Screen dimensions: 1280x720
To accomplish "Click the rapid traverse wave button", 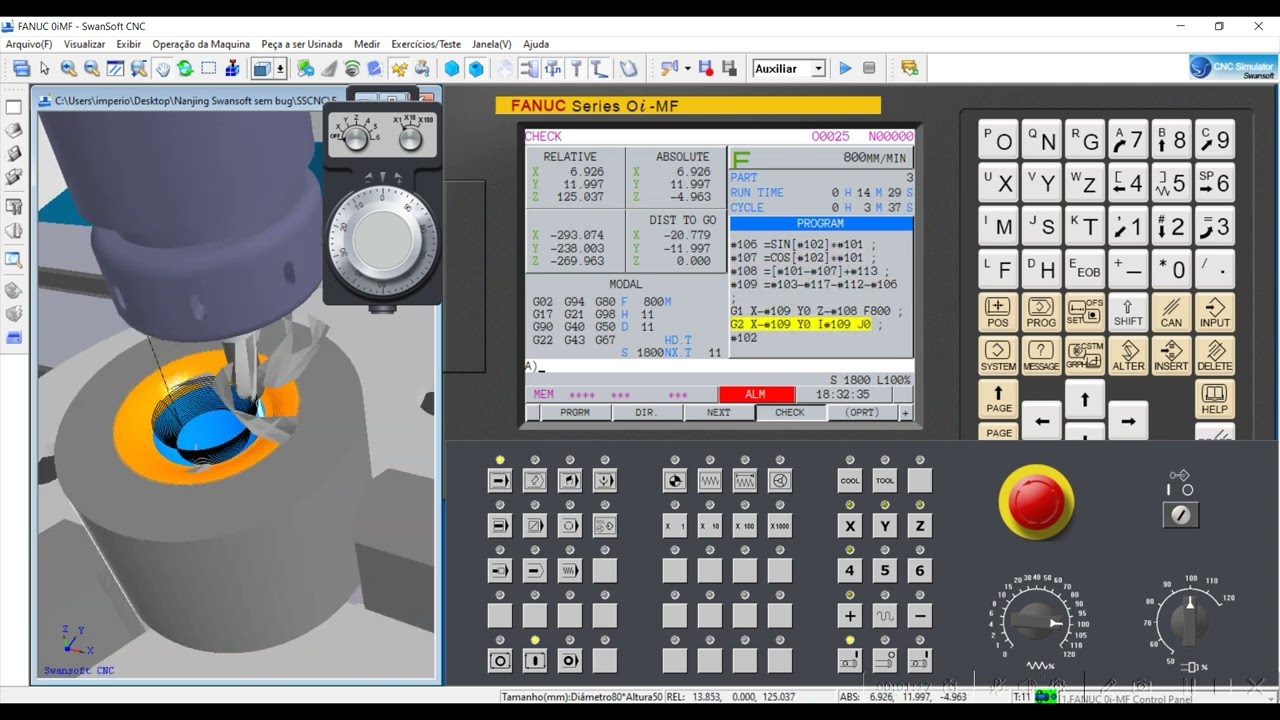I will point(885,616).
